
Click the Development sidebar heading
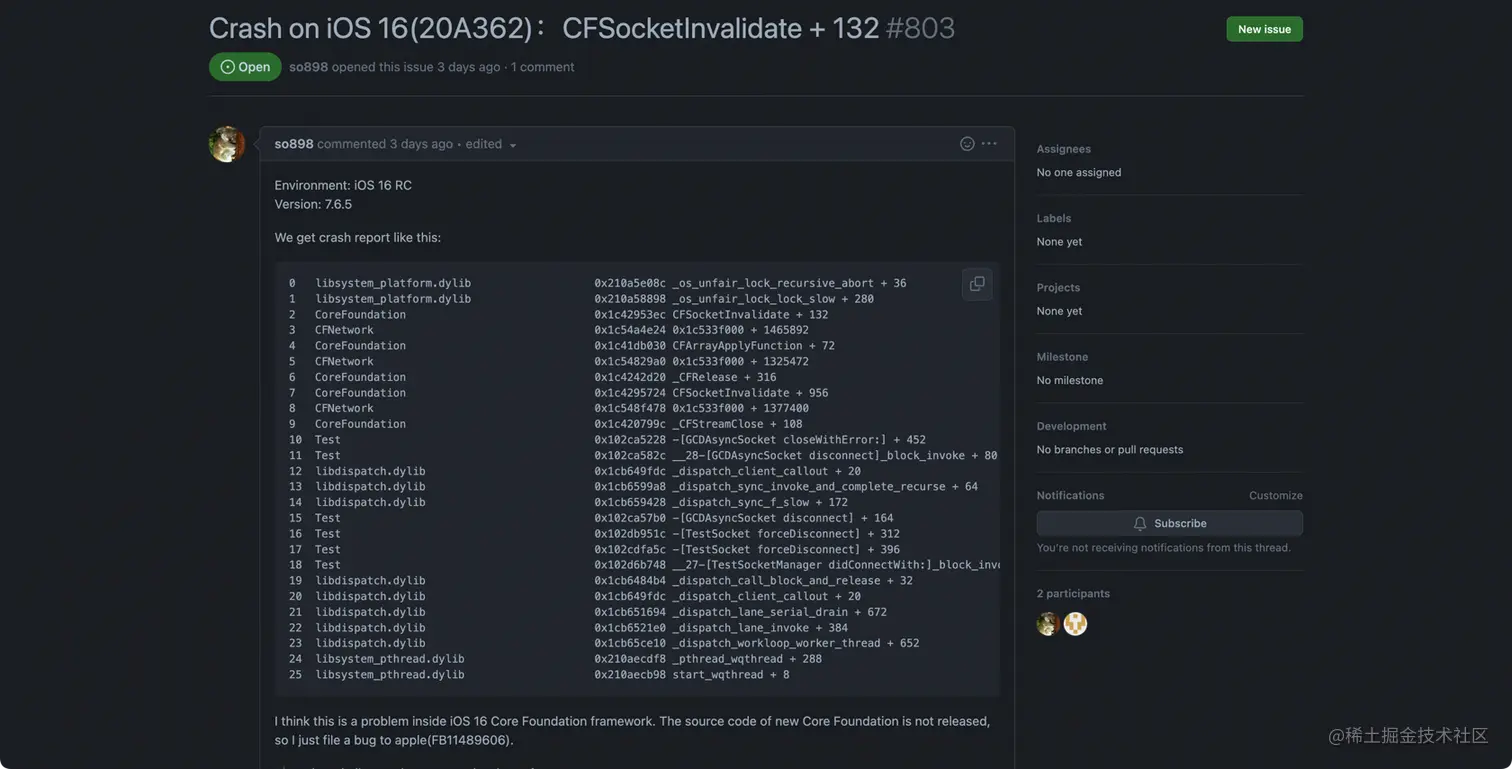point(1071,426)
